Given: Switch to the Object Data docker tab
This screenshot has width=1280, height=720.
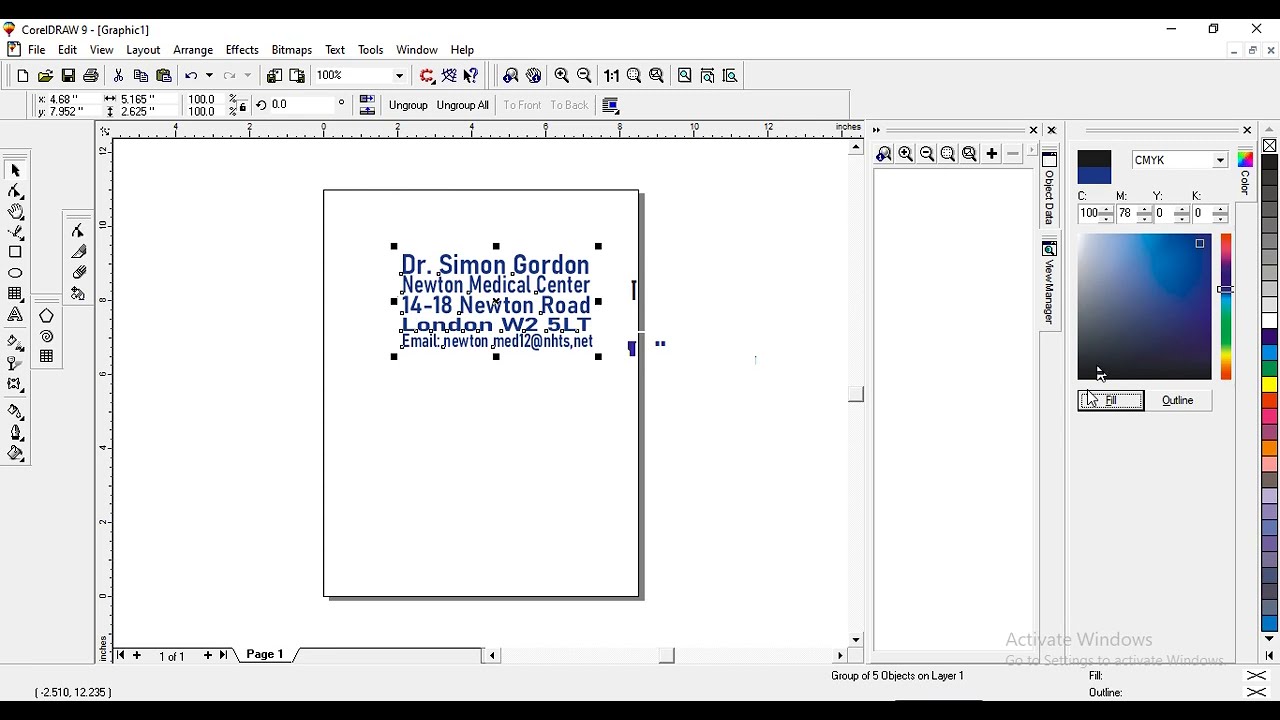Looking at the screenshot, I should pyautogui.click(x=1050, y=189).
